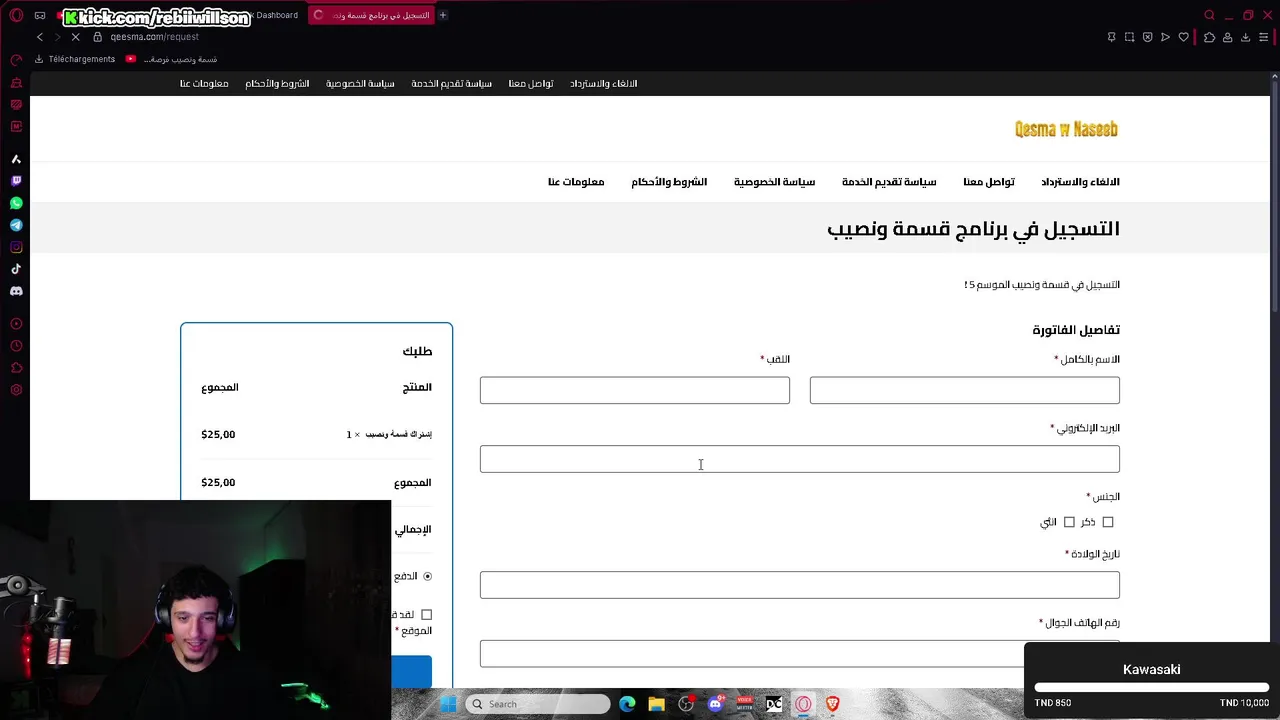Open a new tab with plus button
The width and height of the screenshot is (1280, 720).
point(443,15)
